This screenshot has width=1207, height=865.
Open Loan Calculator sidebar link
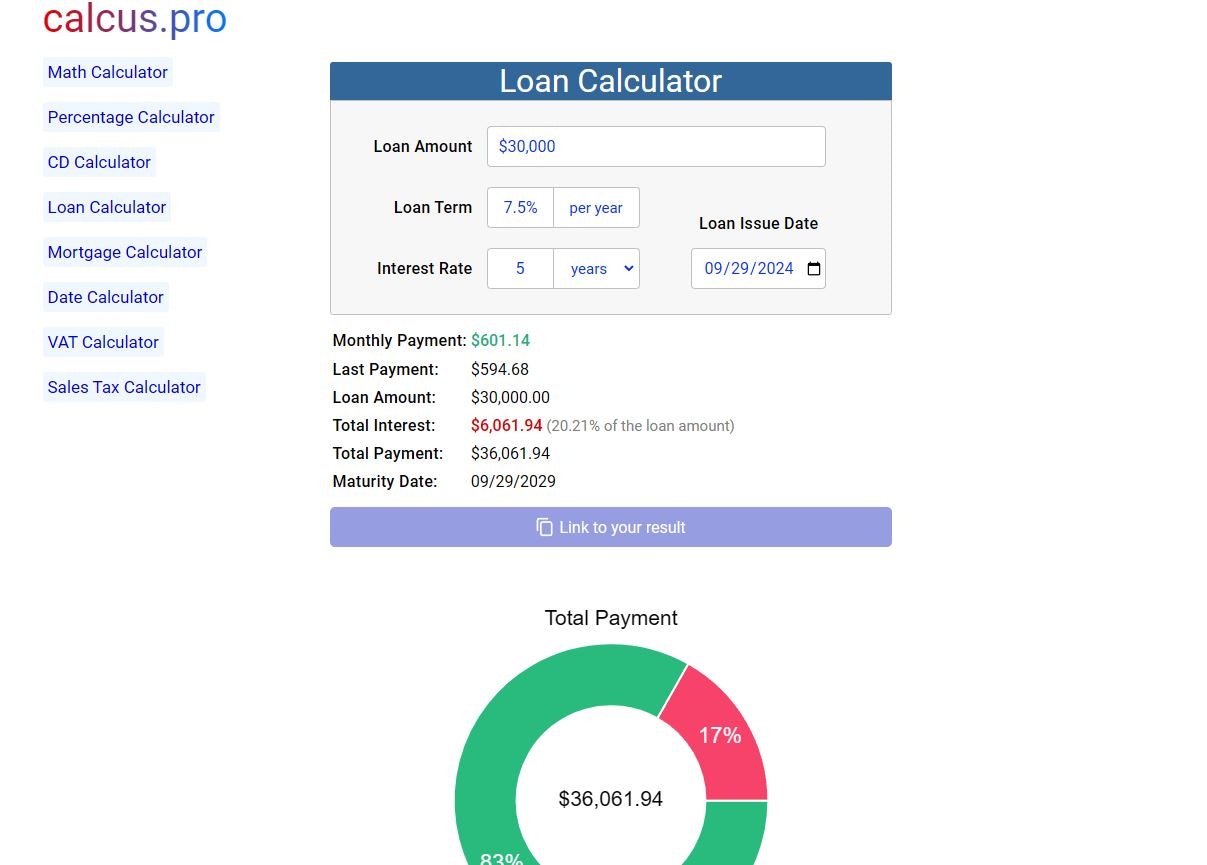point(107,207)
